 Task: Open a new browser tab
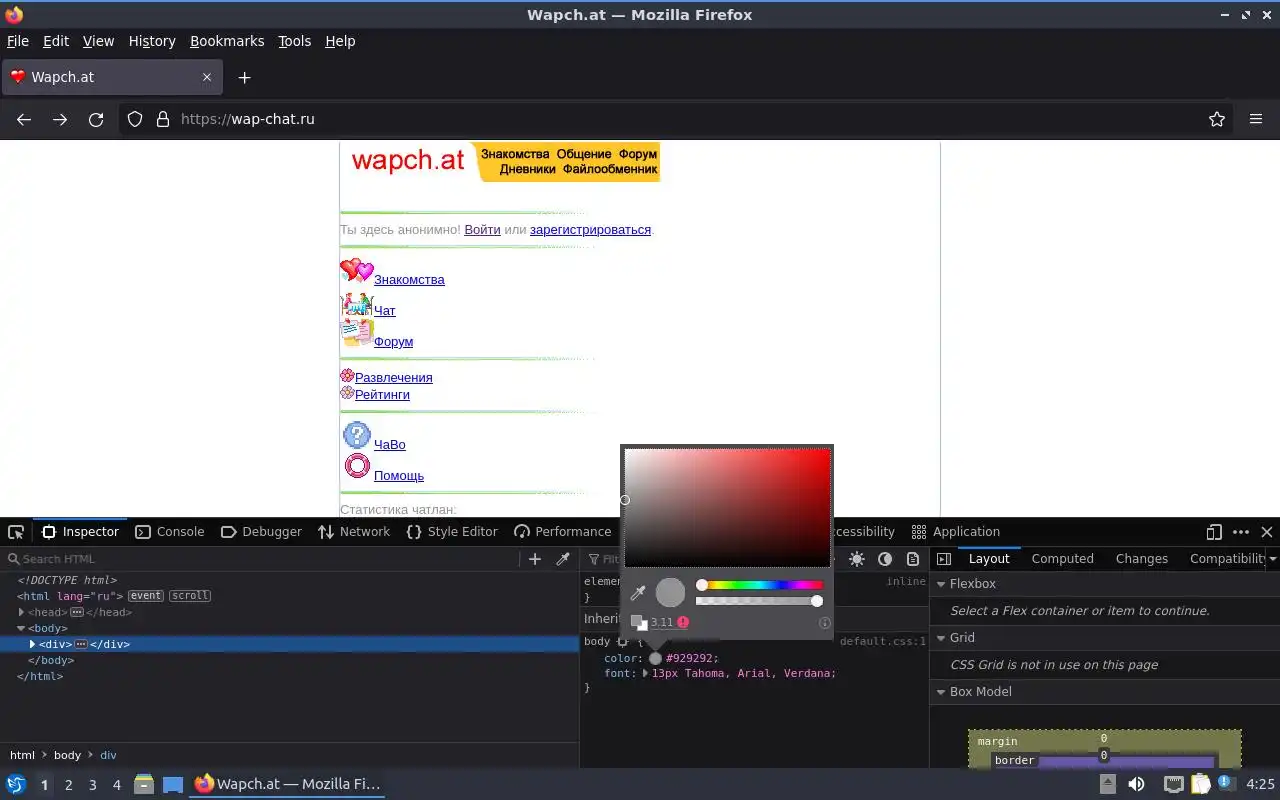pyautogui.click(x=244, y=77)
